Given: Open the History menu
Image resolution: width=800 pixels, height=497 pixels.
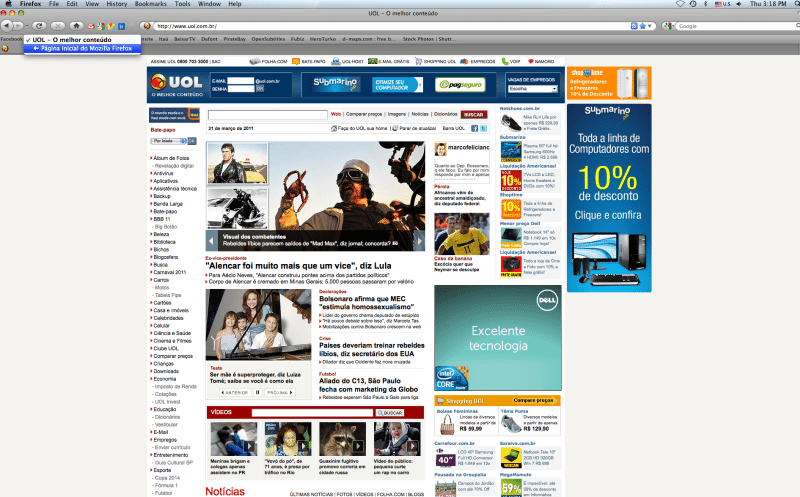Looking at the screenshot, I should pyautogui.click(x=116, y=4).
